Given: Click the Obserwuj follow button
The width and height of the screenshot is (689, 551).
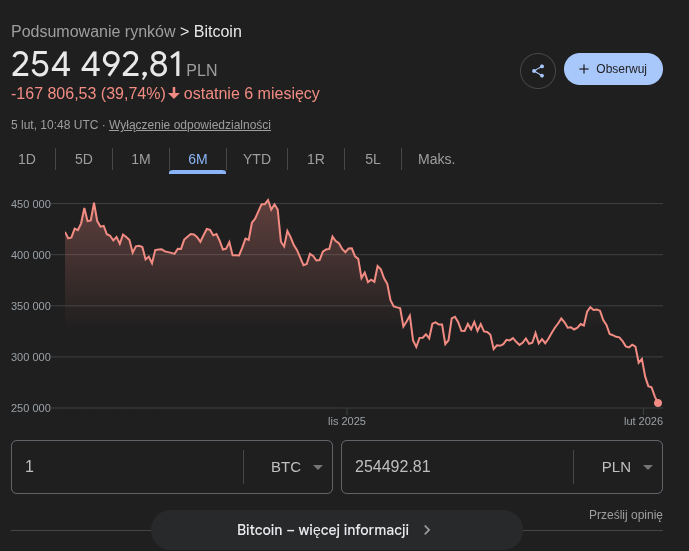Looking at the screenshot, I should [613, 69].
